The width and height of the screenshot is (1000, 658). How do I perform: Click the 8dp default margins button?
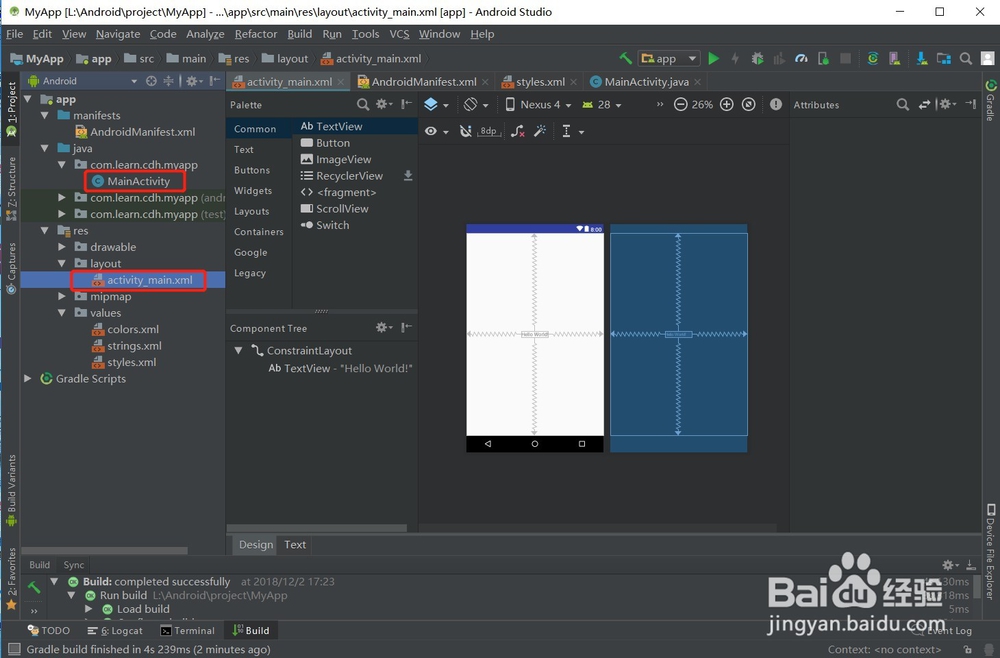click(489, 131)
